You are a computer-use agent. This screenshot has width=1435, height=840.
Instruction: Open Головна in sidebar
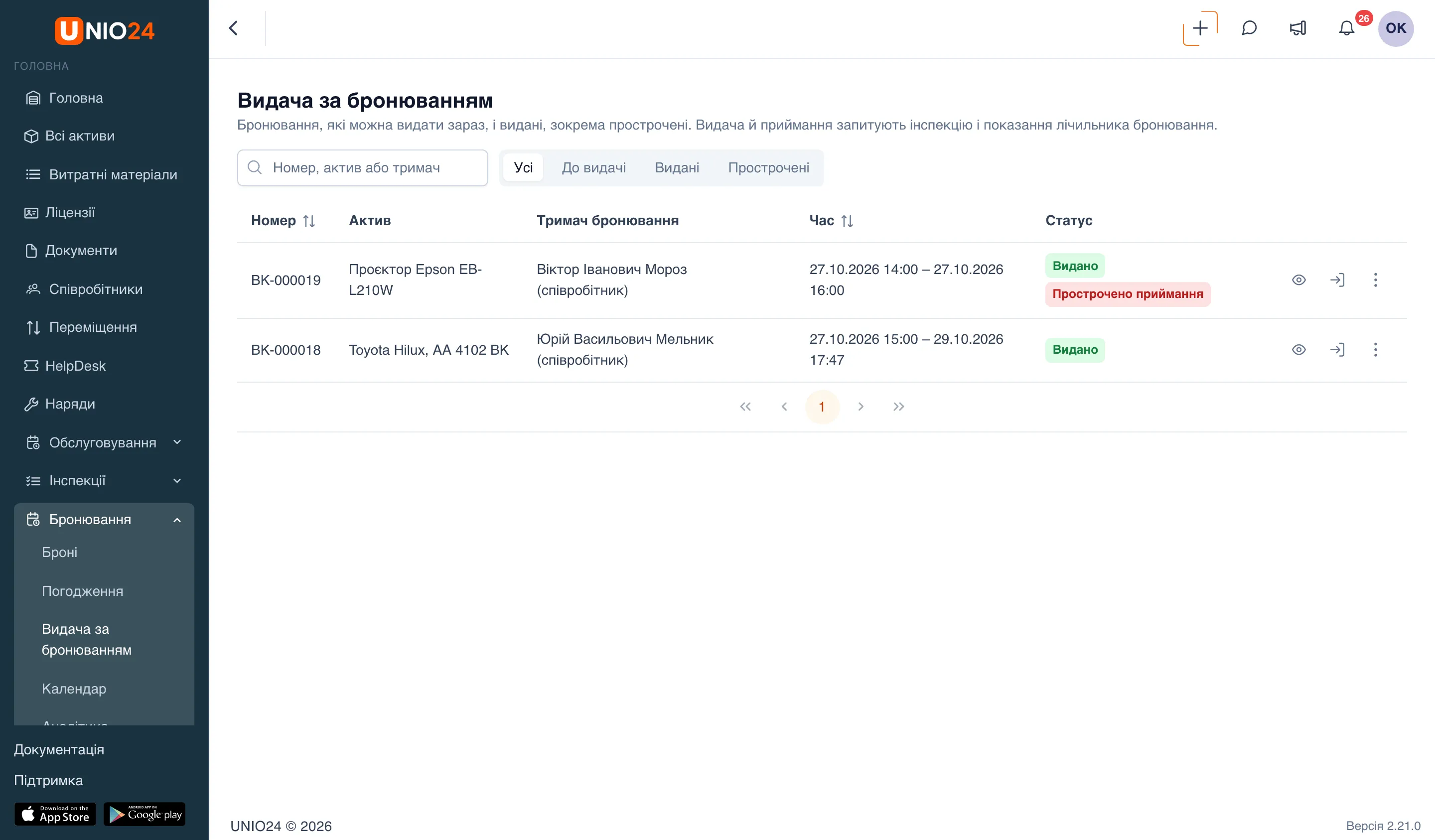pos(104,98)
